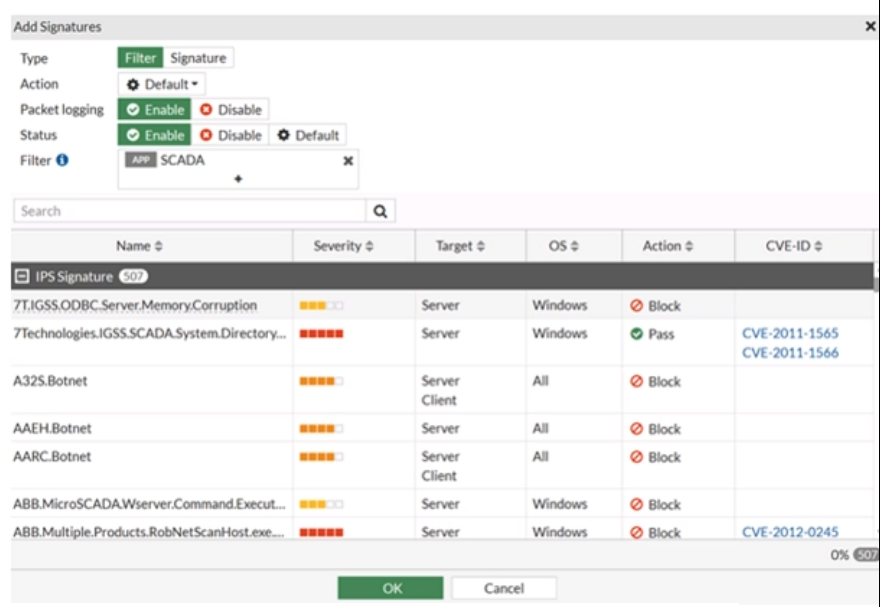This screenshot has width=885, height=614.
Task: Switch Type to Signature
Action: (x=198, y=58)
